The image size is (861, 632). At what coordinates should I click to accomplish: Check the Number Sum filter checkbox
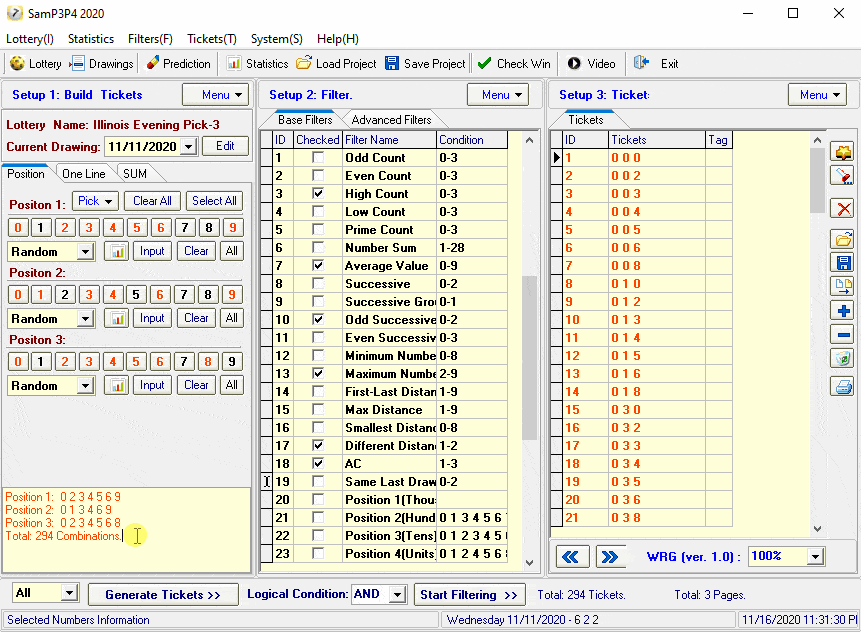click(x=318, y=248)
